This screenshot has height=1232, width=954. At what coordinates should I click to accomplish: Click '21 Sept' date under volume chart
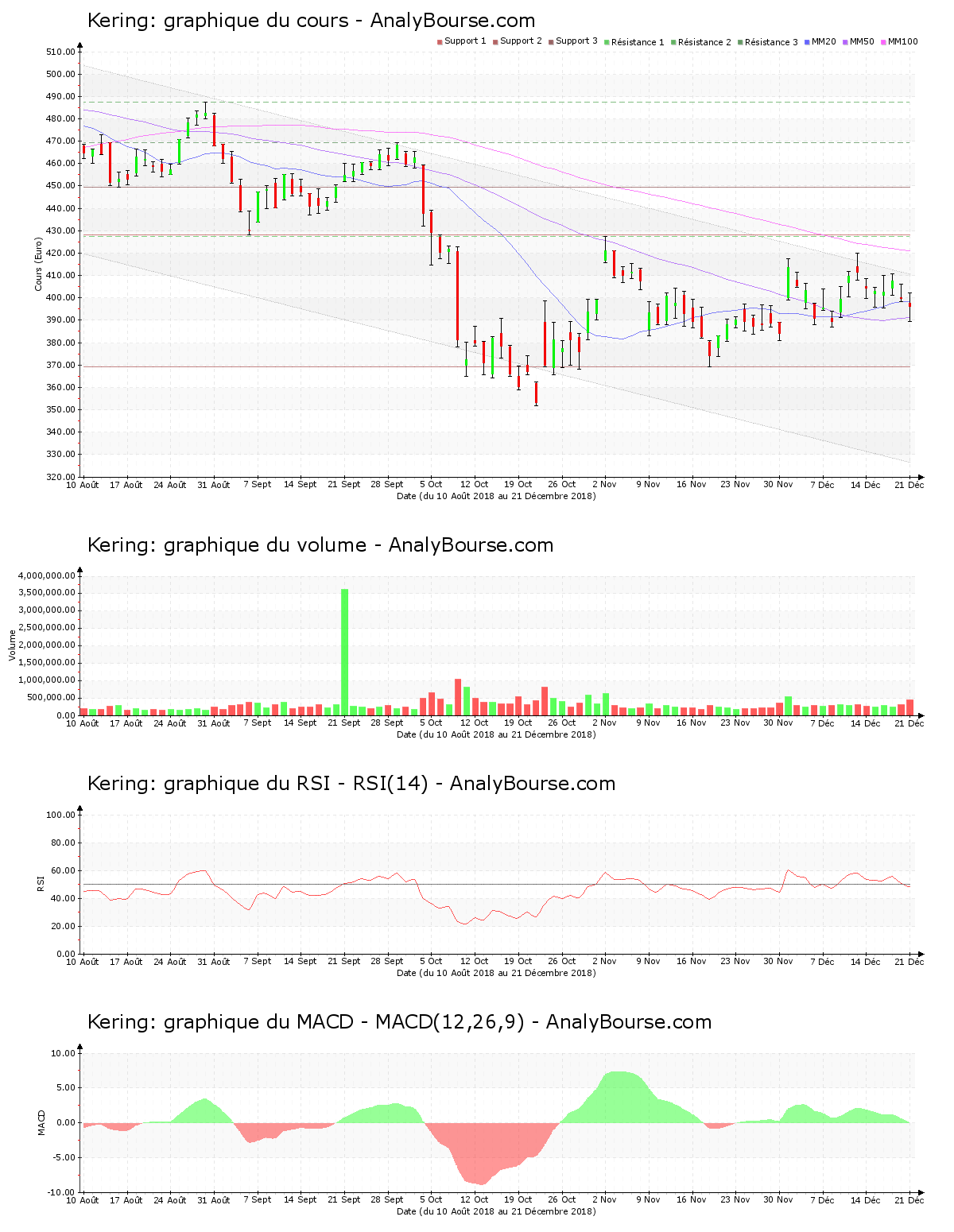pyautogui.click(x=344, y=723)
